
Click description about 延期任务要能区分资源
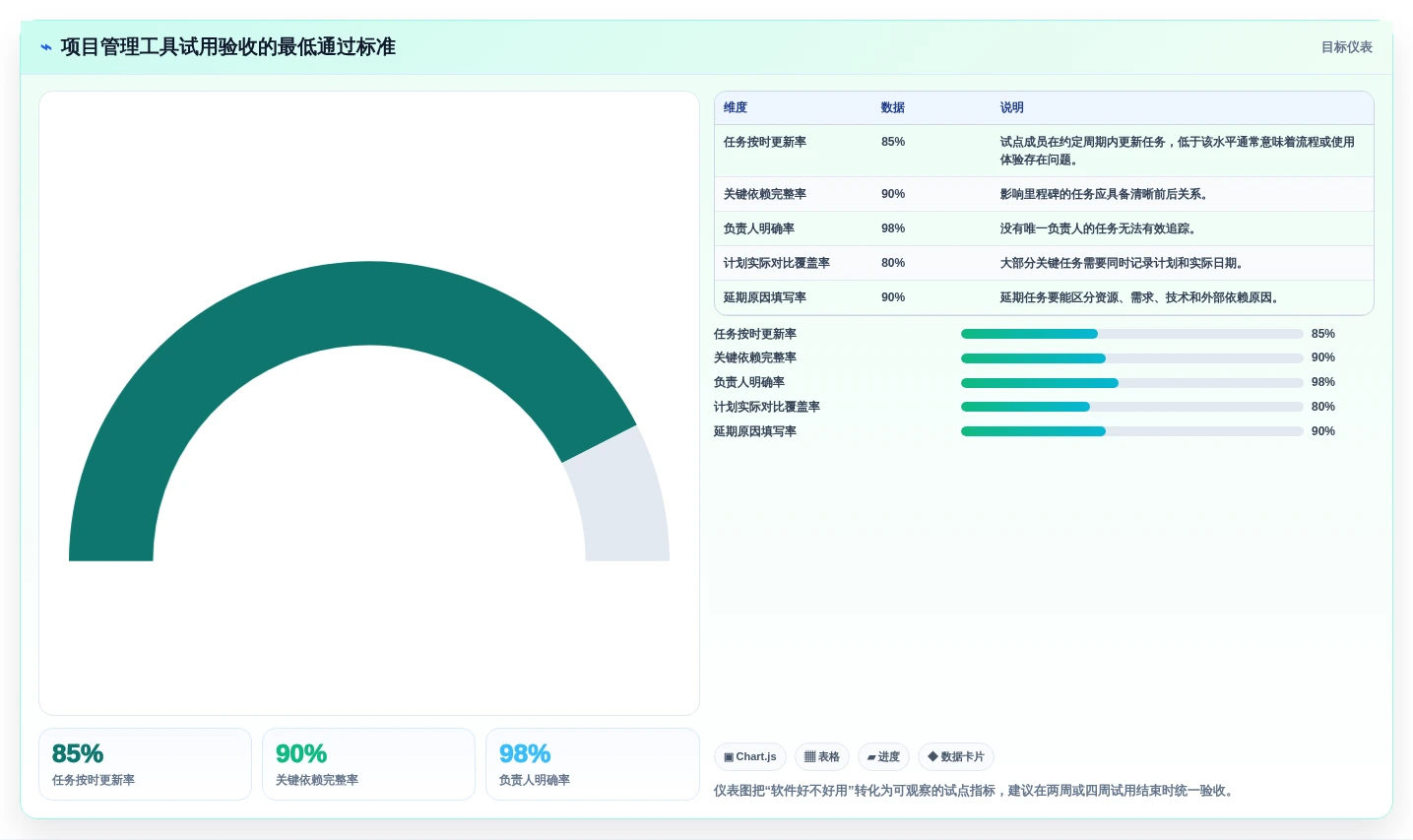pyautogui.click(x=1139, y=297)
